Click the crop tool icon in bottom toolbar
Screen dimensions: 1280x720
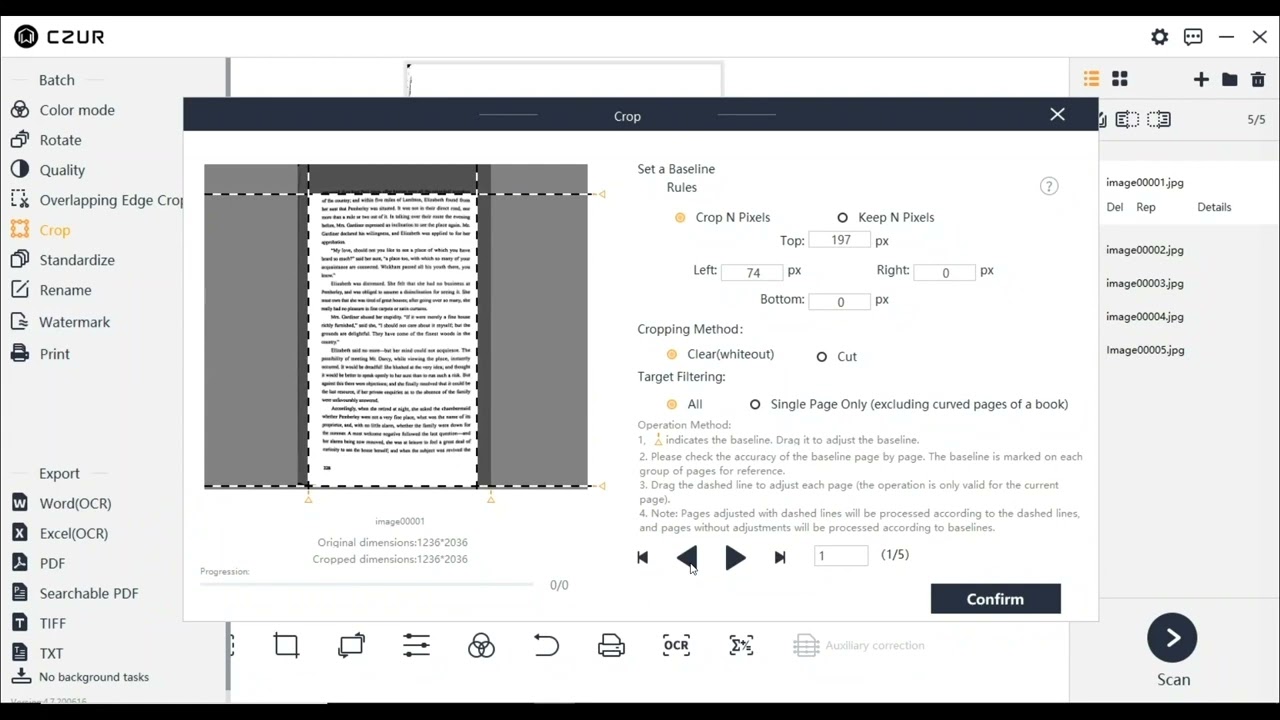point(286,646)
